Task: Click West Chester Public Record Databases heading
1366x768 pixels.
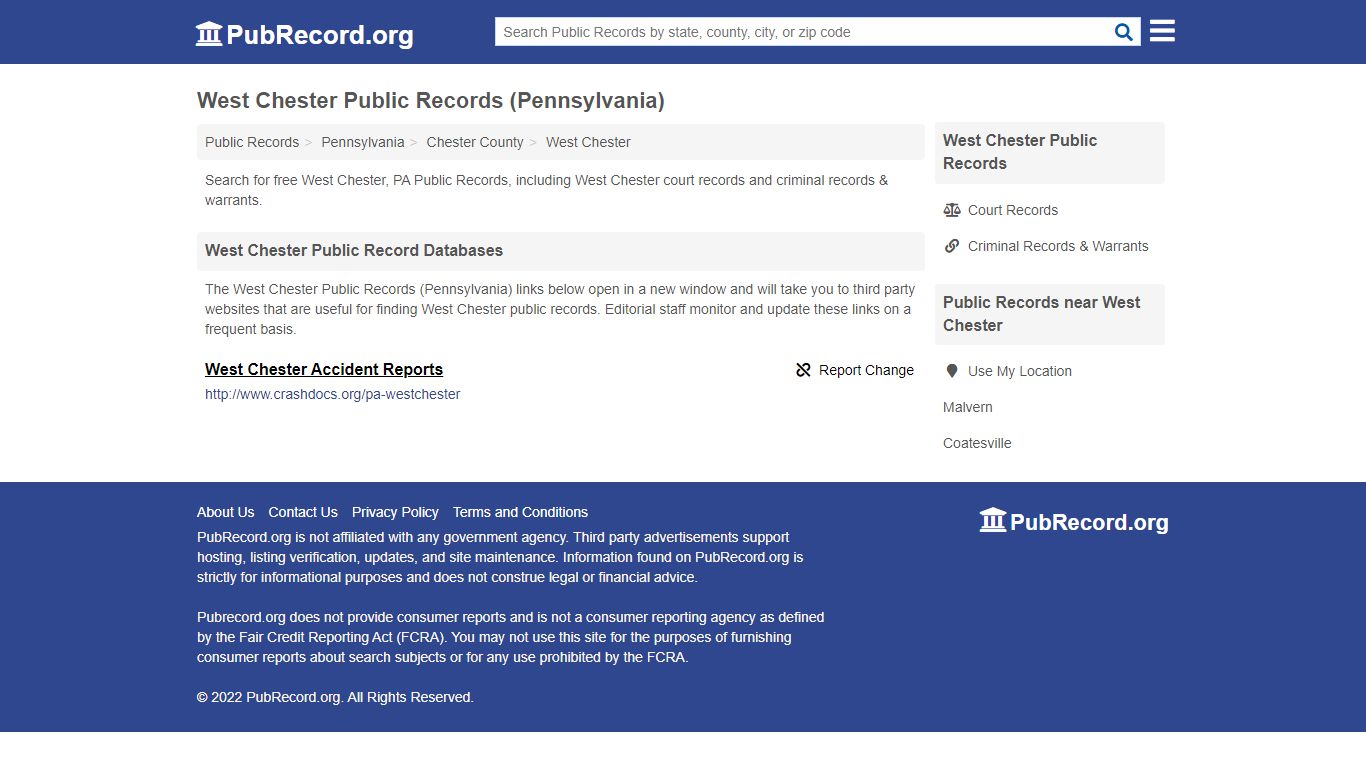Action: point(354,250)
